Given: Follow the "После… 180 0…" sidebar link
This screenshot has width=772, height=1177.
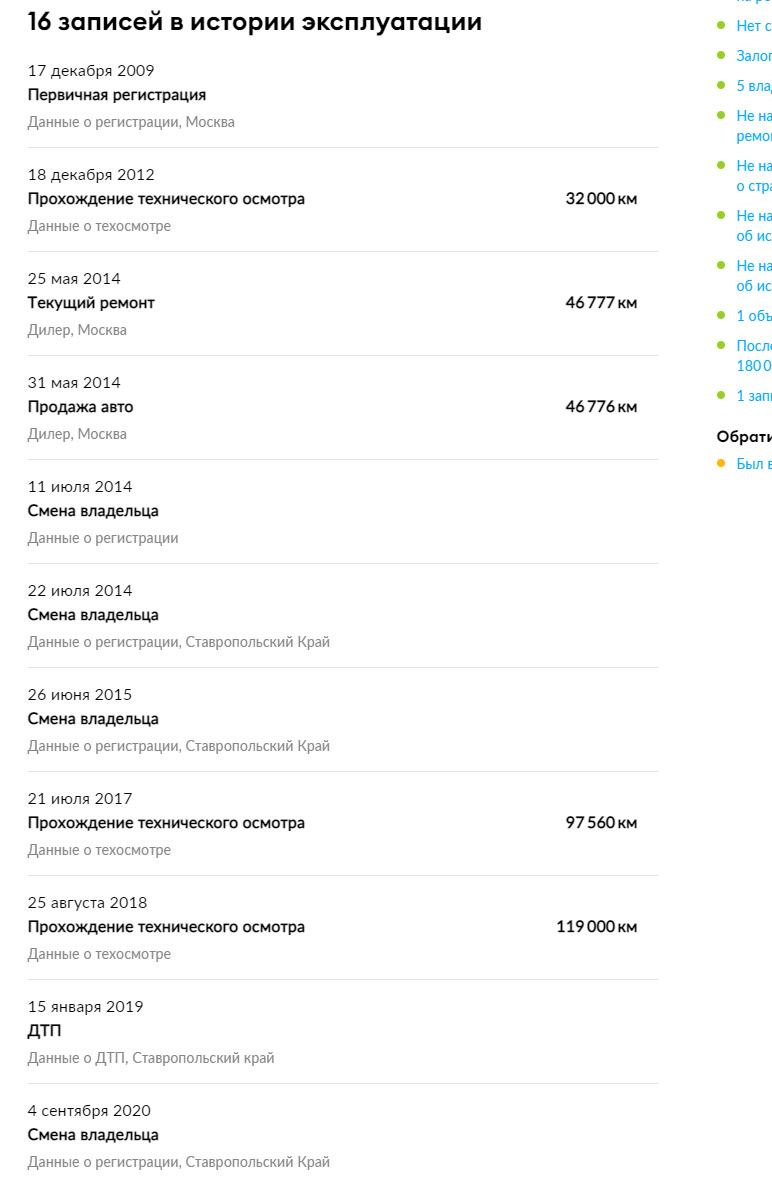Looking at the screenshot, I should [753, 355].
